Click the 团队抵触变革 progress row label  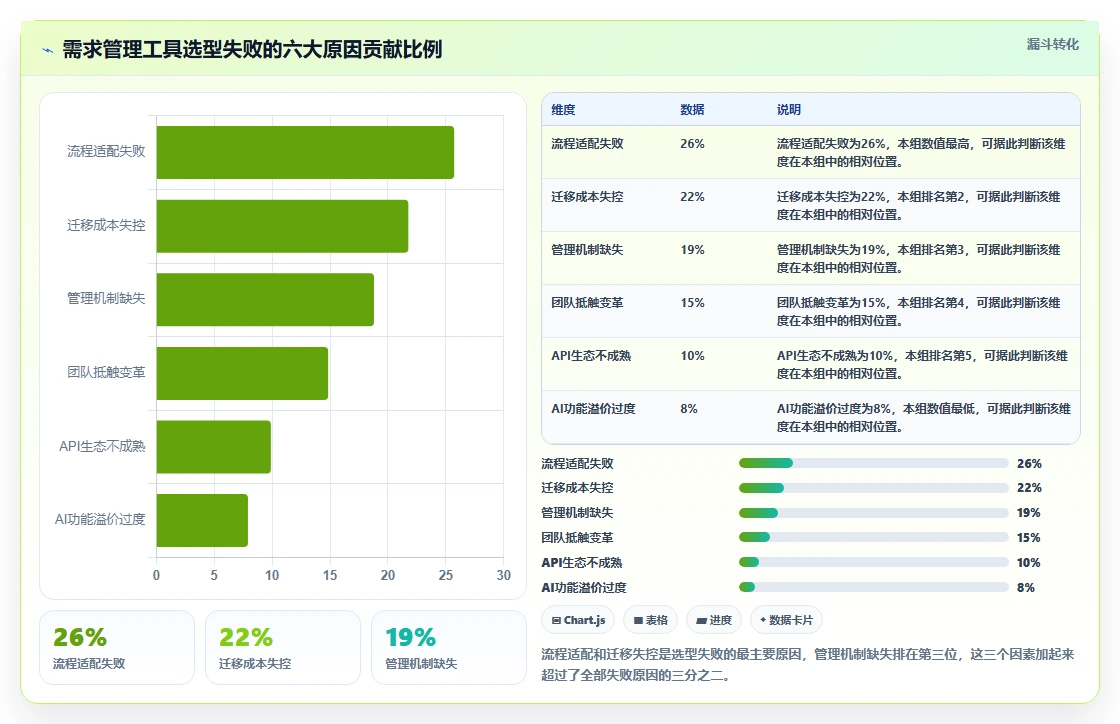point(577,538)
